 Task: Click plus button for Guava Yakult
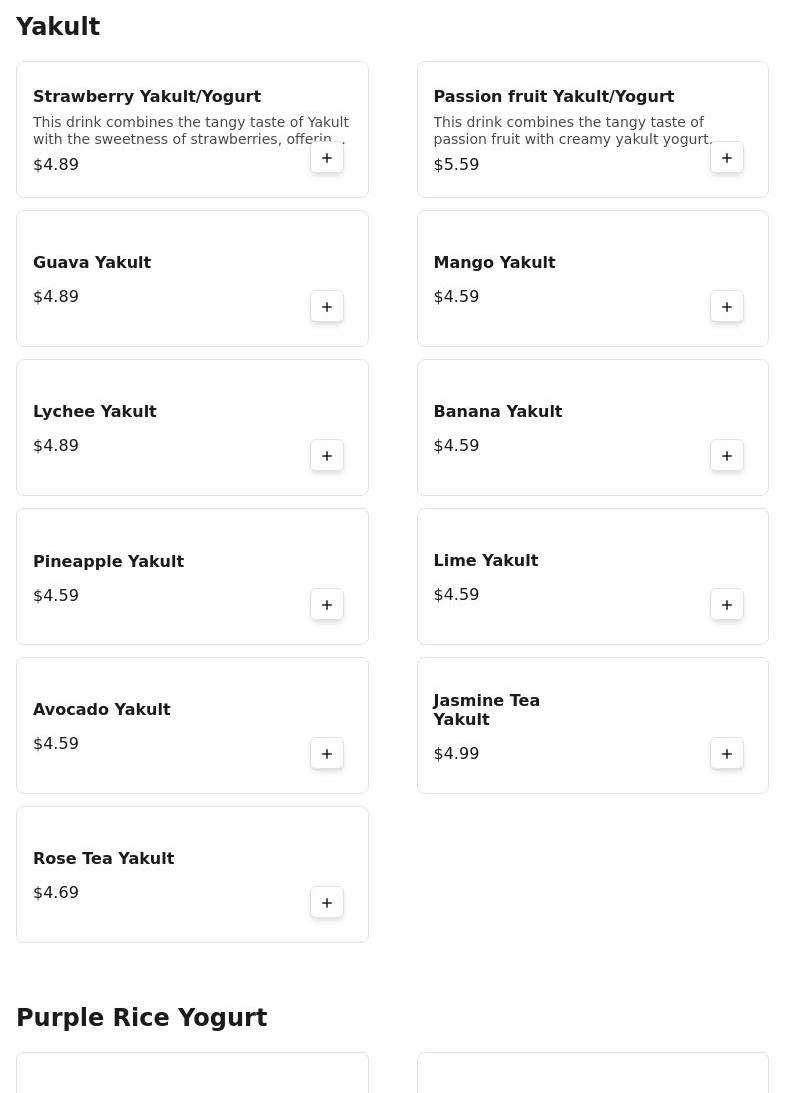point(327,307)
